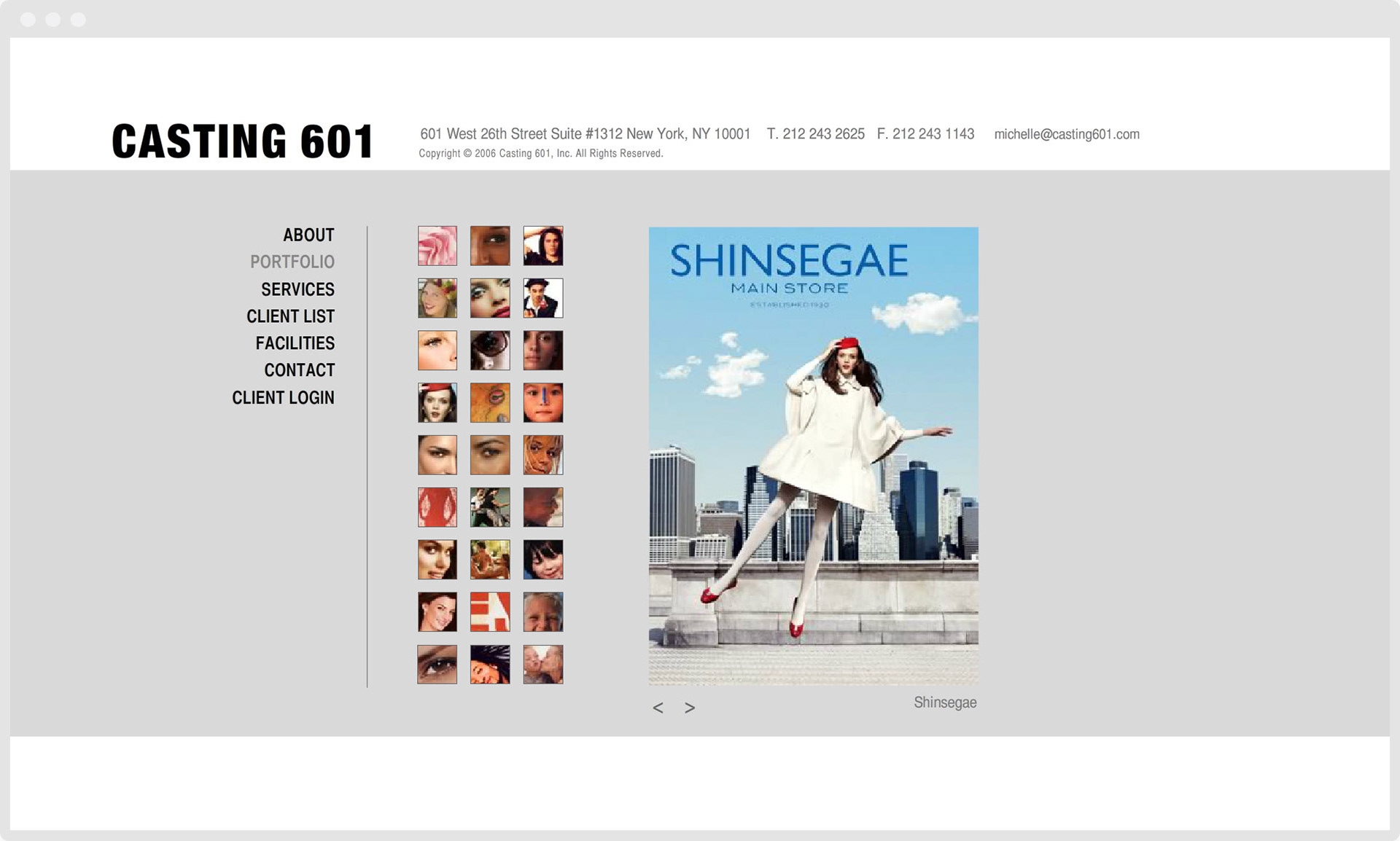This screenshot has width=1400, height=841.
Task: Navigate to Facilities
Action: (295, 343)
